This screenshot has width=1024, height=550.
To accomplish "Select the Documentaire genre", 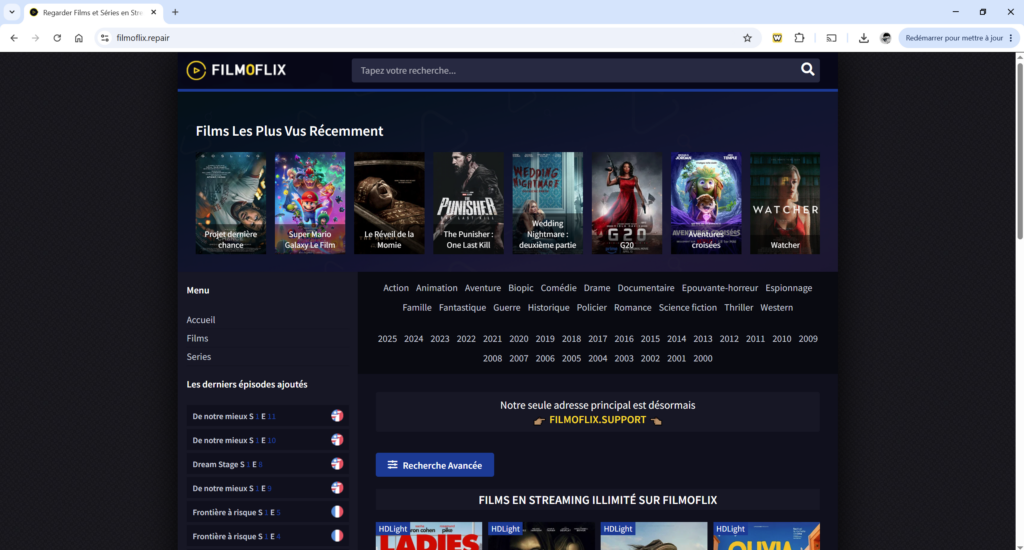I will pos(646,288).
